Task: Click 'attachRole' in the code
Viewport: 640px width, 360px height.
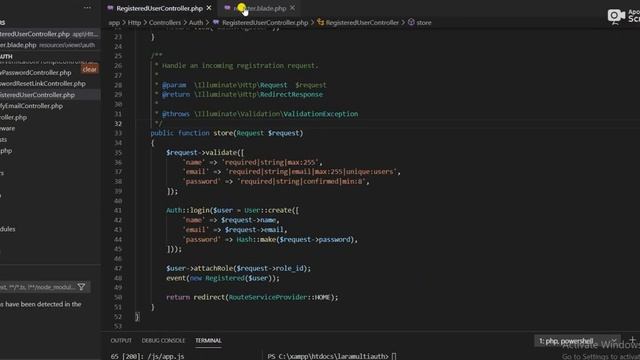Action: pyautogui.click(x=212, y=268)
